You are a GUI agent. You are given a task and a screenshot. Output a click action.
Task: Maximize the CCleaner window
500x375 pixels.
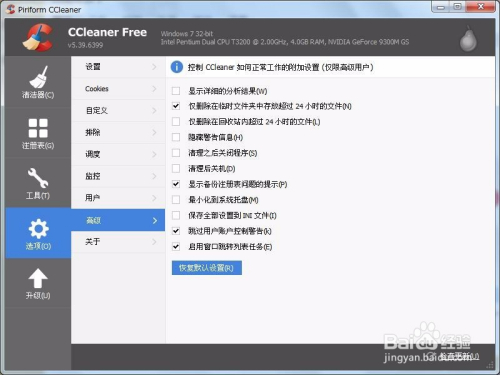[458, 7]
